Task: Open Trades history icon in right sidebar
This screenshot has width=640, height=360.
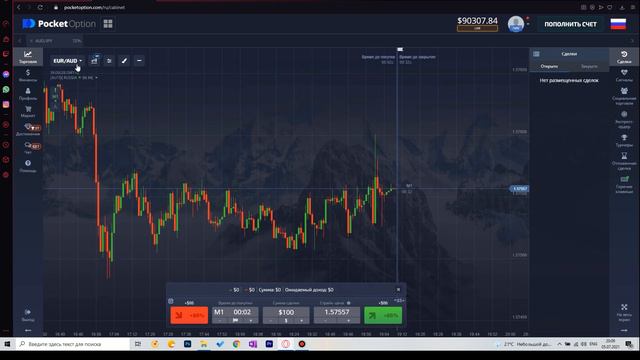Action: pyautogui.click(x=624, y=57)
